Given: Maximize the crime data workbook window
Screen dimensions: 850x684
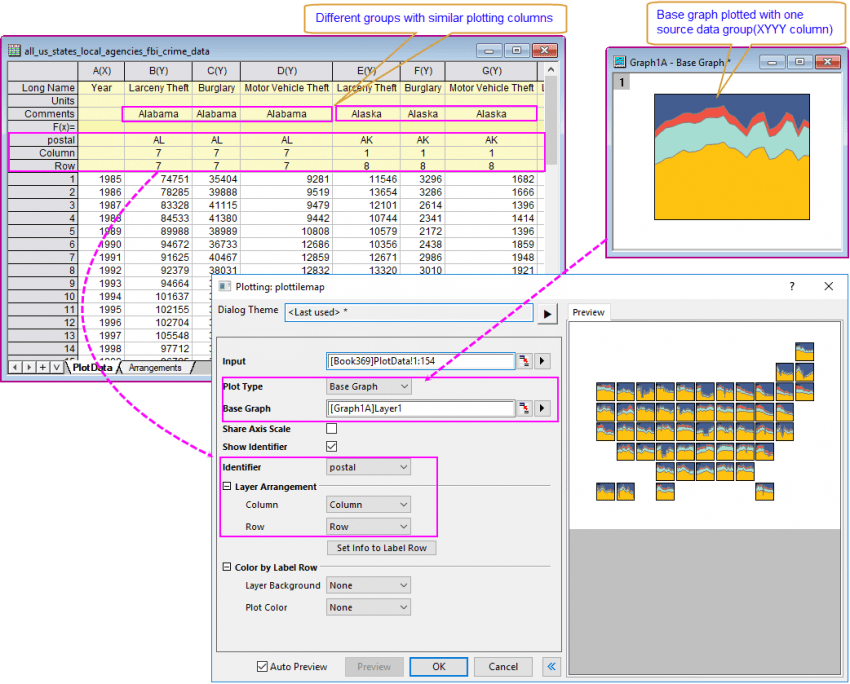Looking at the screenshot, I should coord(517,50).
